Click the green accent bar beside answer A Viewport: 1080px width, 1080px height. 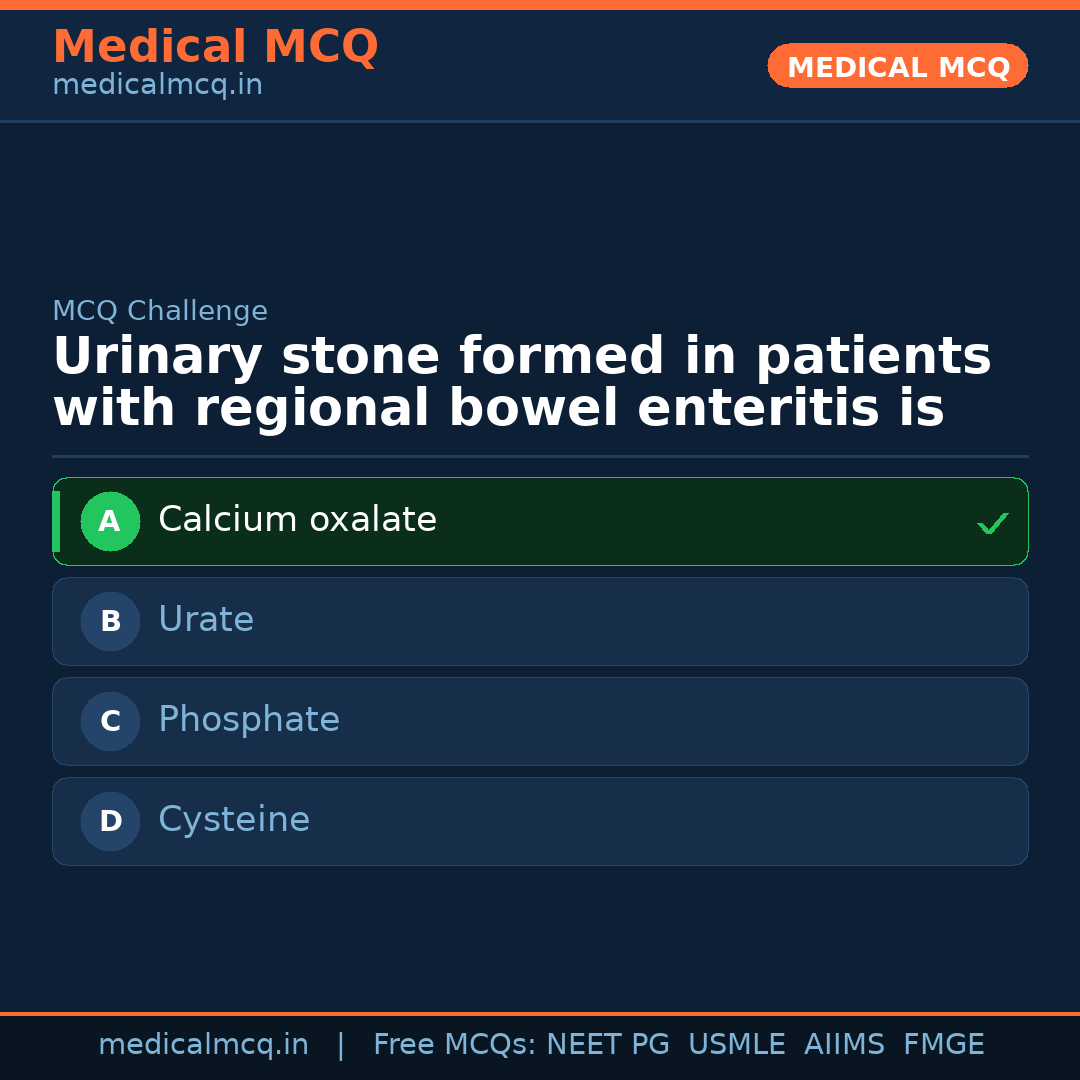pyautogui.click(x=57, y=521)
